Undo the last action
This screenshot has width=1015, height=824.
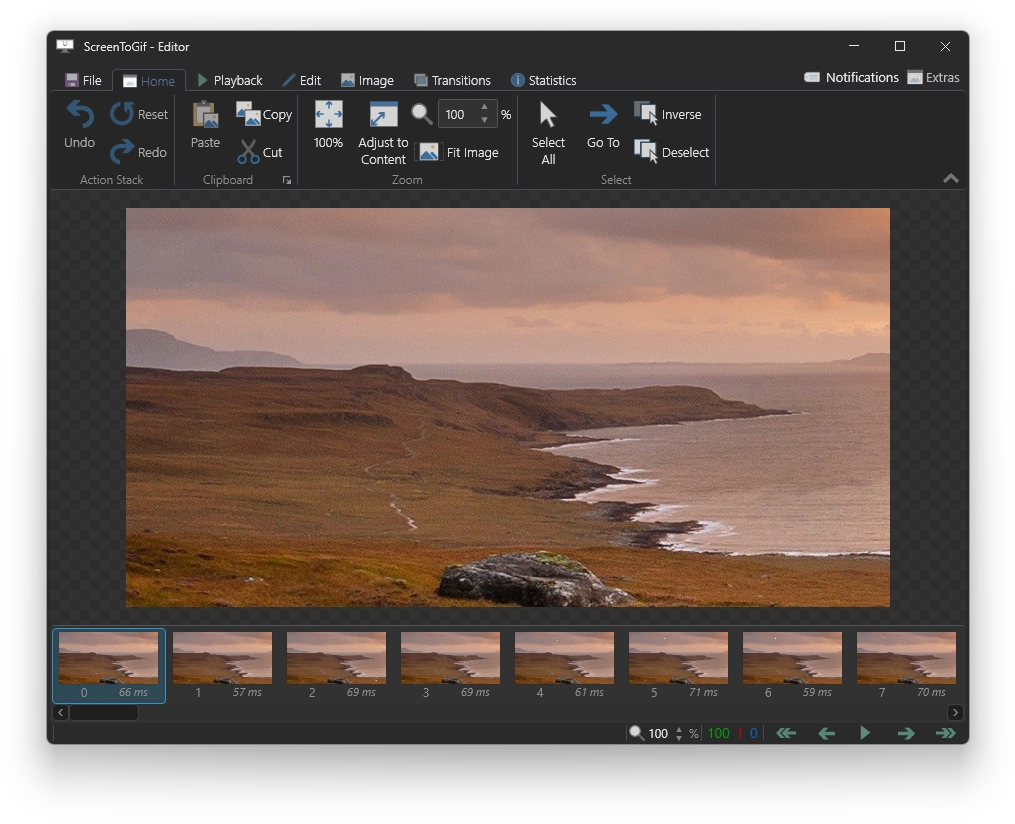point(80,125)
